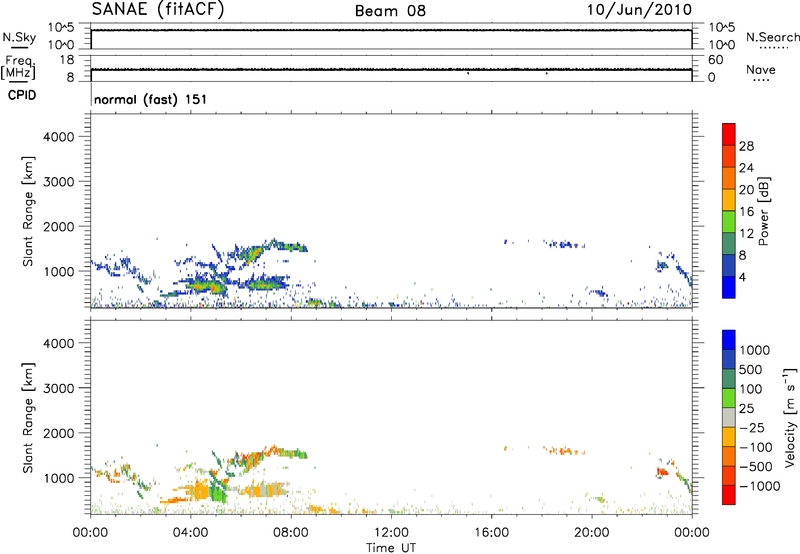Click the 2000 tick of Velocity panel
Screen dimensions: 800x554
[59, 433]
